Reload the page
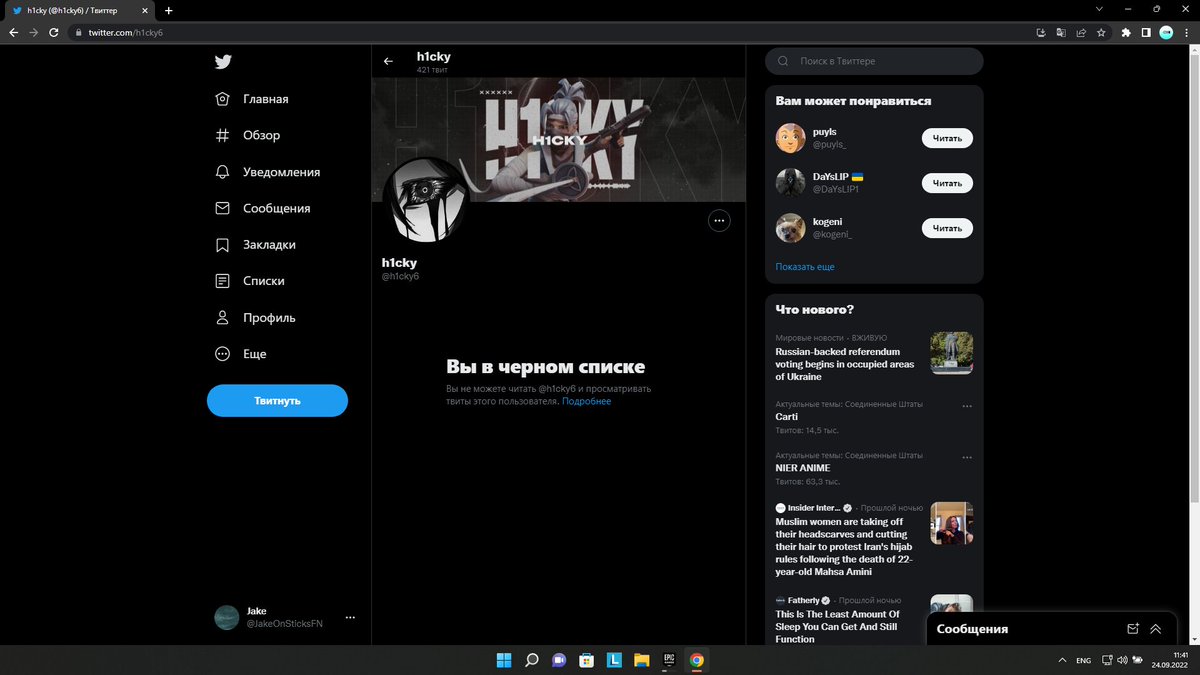Image resolution: width=1200 pixels, height=675 pixels. click(55, 32)
